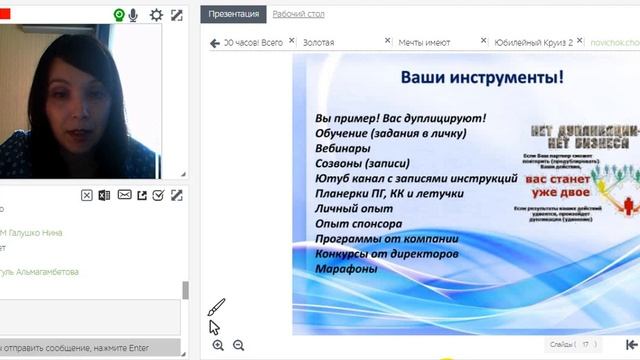Select the 'Мечты имеют' presentation tab

click(424, 42)
